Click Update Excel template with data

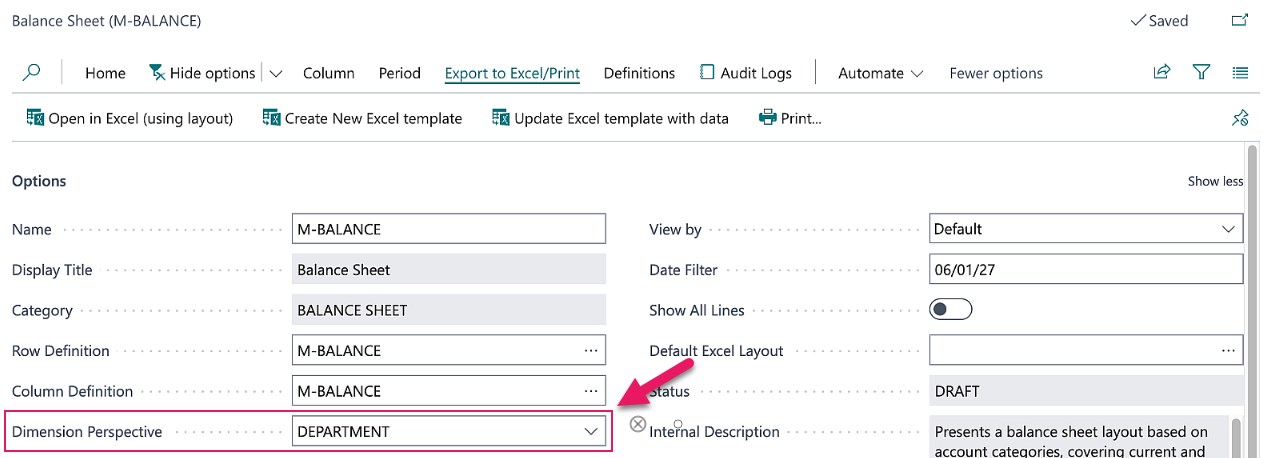click(610, 118)
